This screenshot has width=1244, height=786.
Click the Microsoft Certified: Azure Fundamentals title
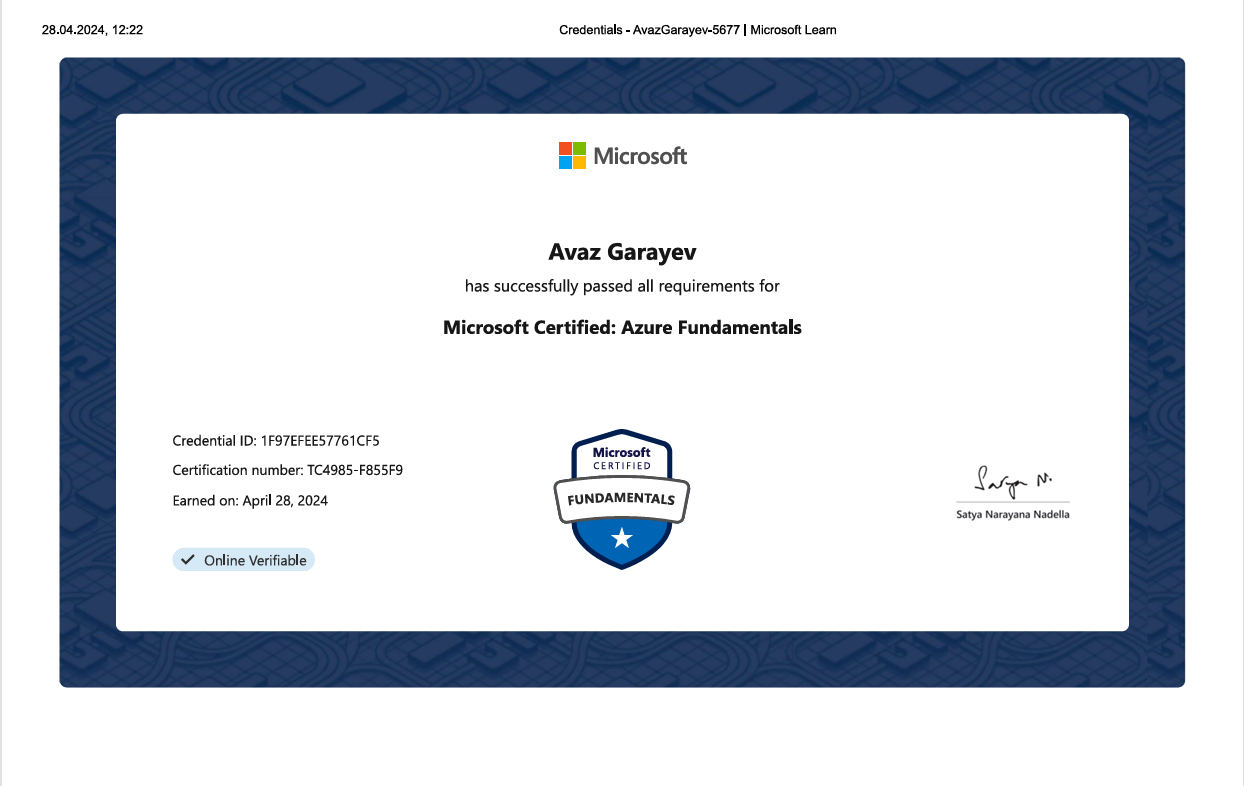[622, 327]
